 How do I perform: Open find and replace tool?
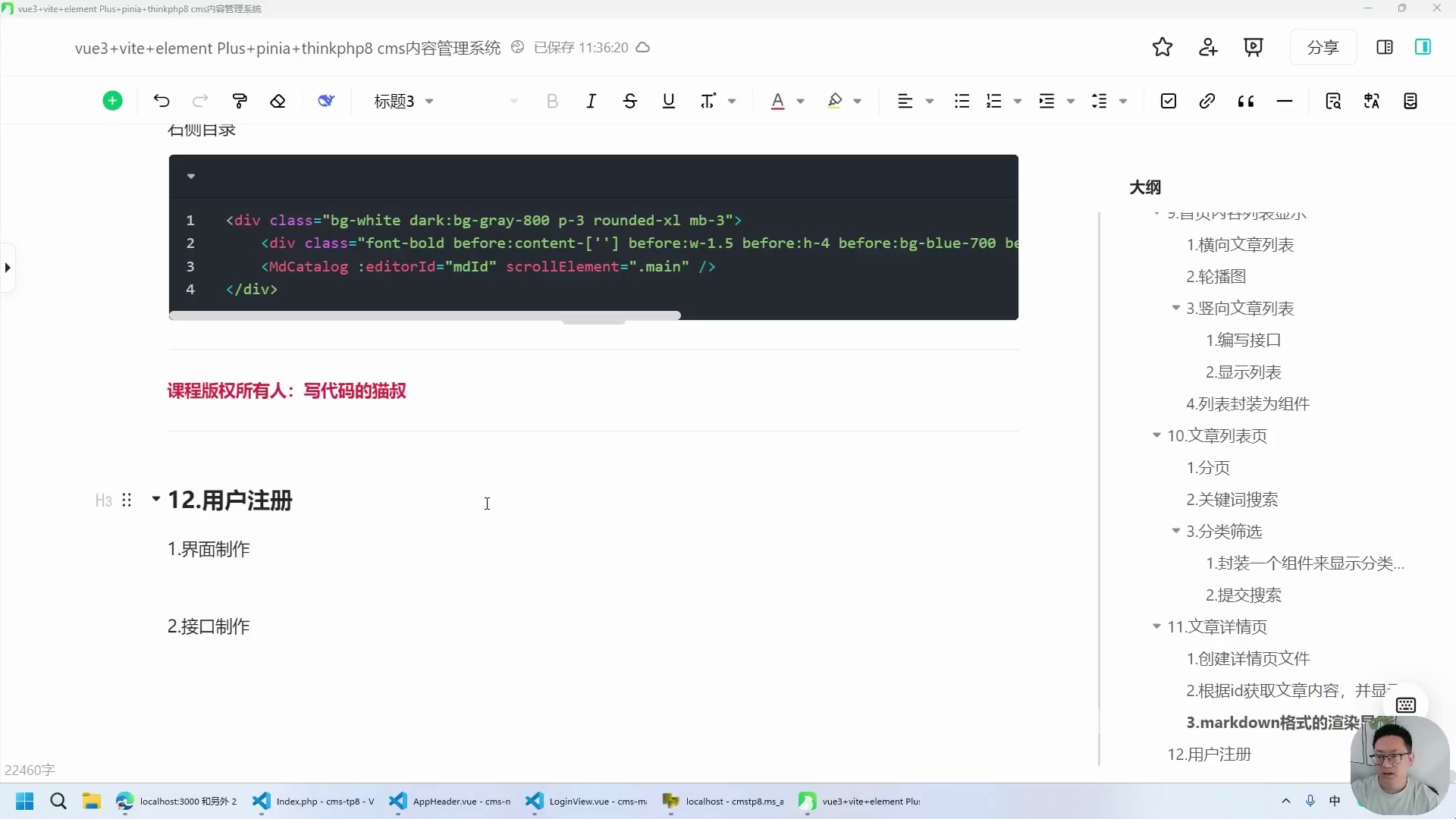(1333, 101)
